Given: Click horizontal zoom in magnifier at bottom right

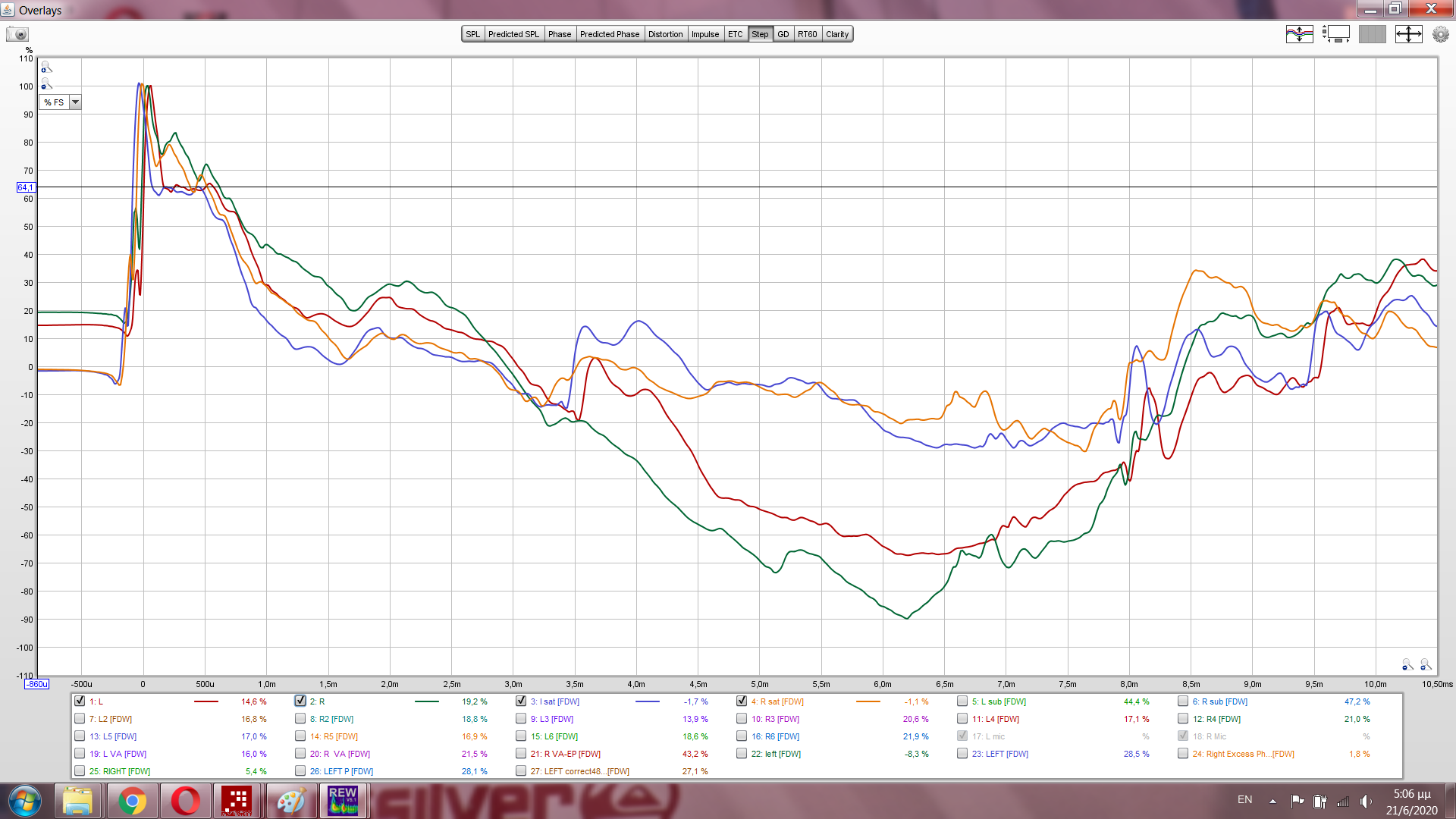Looking at the screenshot, I should 1426,664.
